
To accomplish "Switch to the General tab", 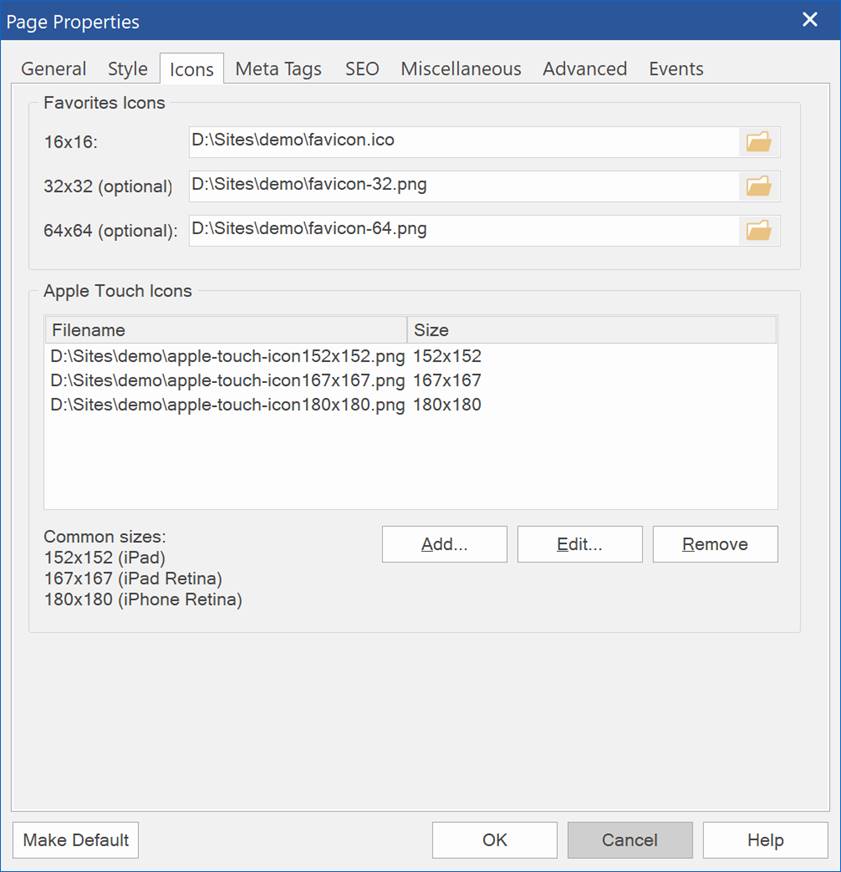I will coord(53,69).
